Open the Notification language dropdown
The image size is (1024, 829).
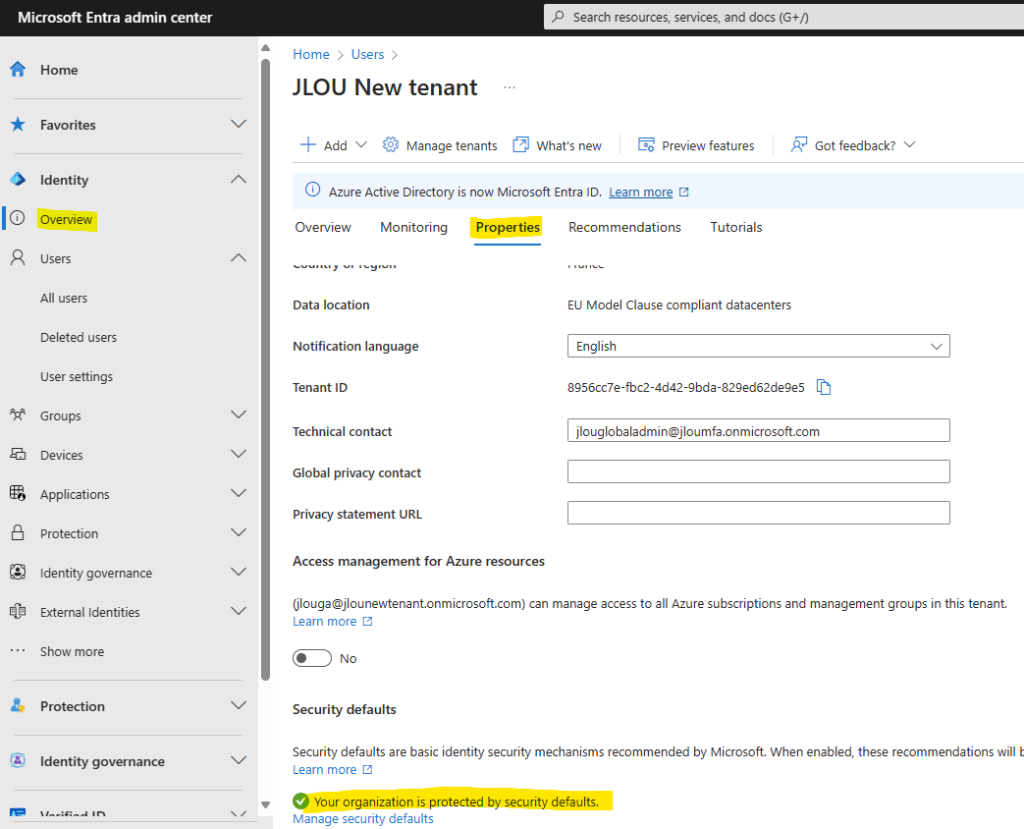tap(758, 346)
